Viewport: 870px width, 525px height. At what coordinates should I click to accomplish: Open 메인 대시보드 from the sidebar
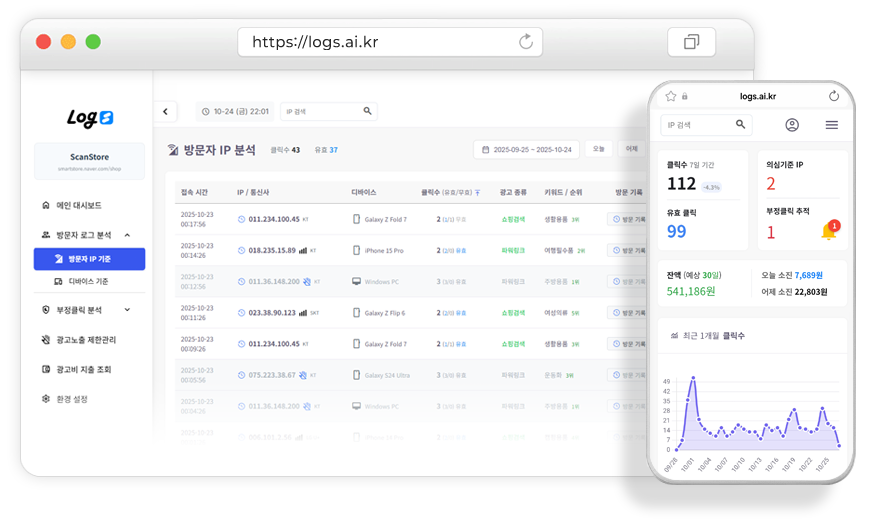coord(77,205)
